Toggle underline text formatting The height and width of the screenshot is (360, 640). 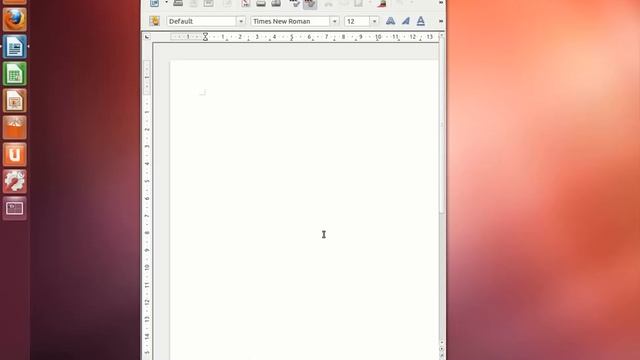click(421, 21)
